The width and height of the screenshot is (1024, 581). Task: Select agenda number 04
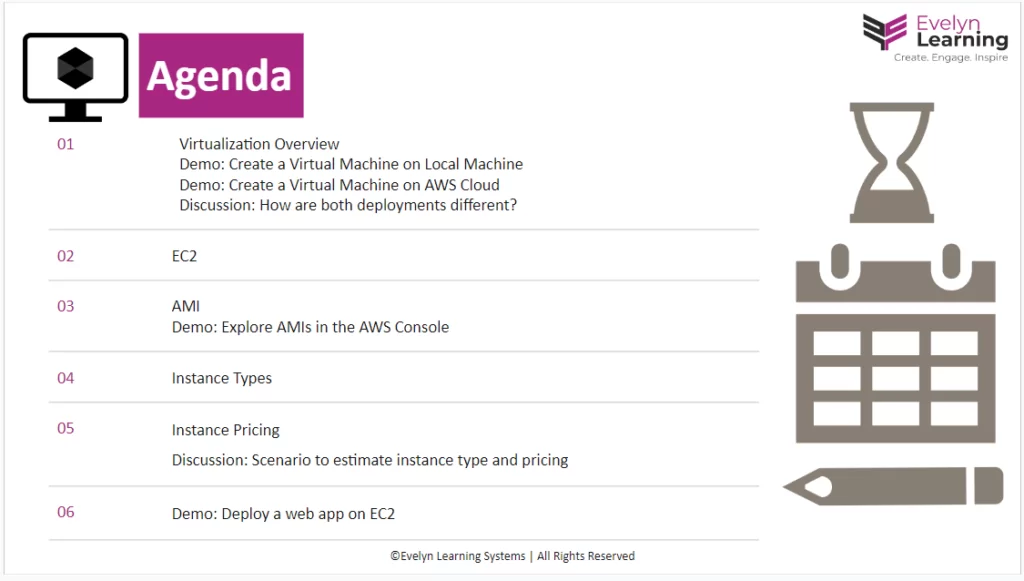coord(66,378)
